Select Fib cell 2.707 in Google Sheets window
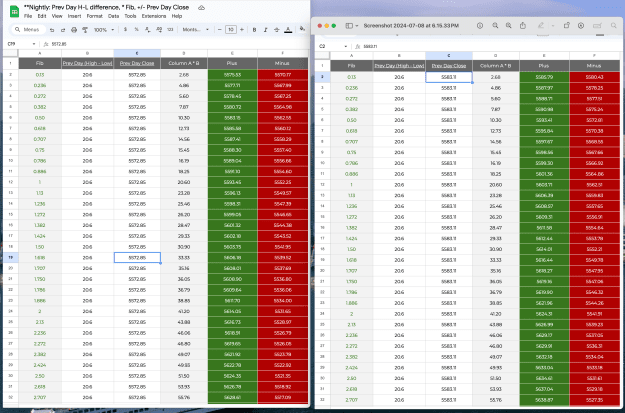 [39, 397]
